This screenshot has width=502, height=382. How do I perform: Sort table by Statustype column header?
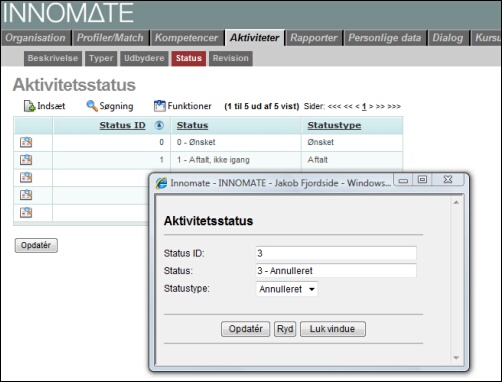coord(334,125)
